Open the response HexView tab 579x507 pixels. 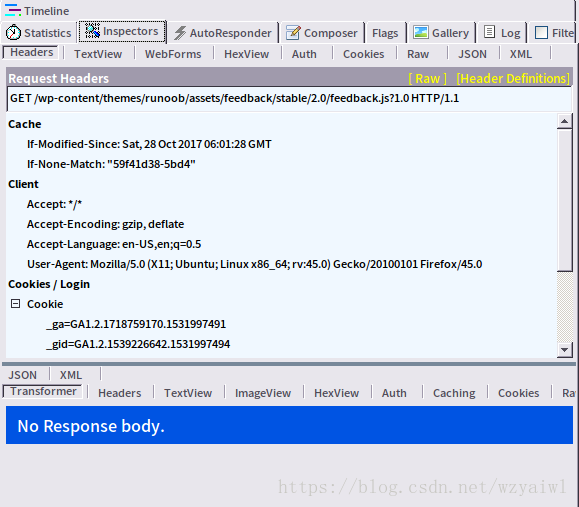(336, 393)
